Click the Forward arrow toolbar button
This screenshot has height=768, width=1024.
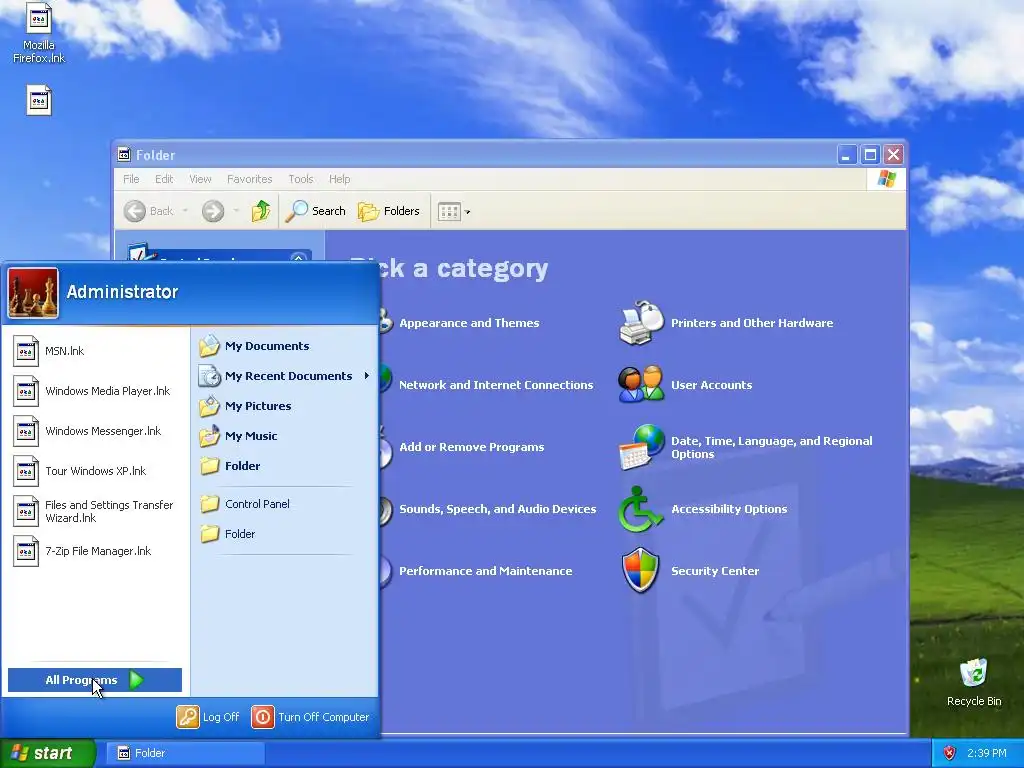213,211
